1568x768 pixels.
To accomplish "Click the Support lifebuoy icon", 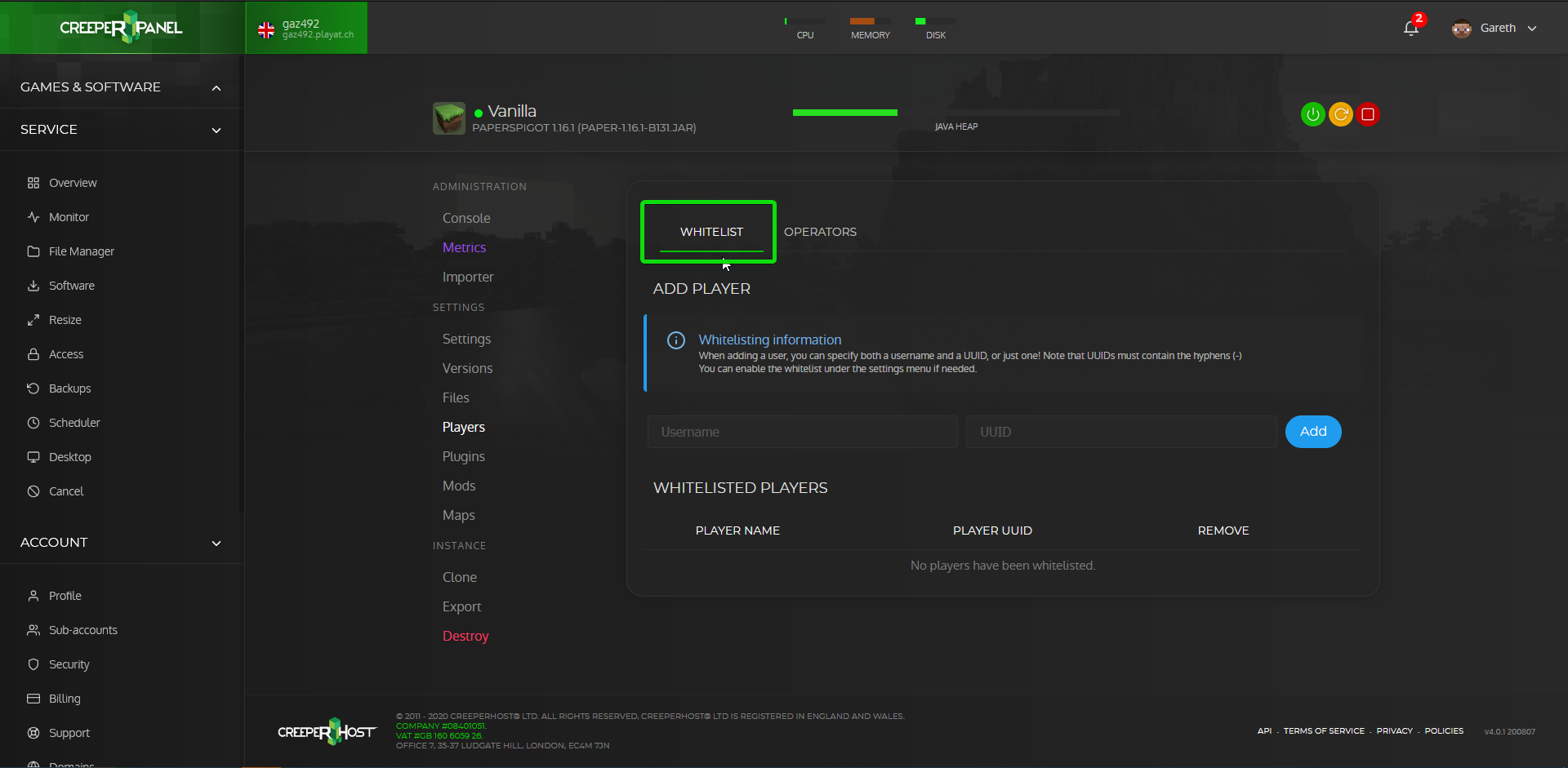I will coord(33,733).
